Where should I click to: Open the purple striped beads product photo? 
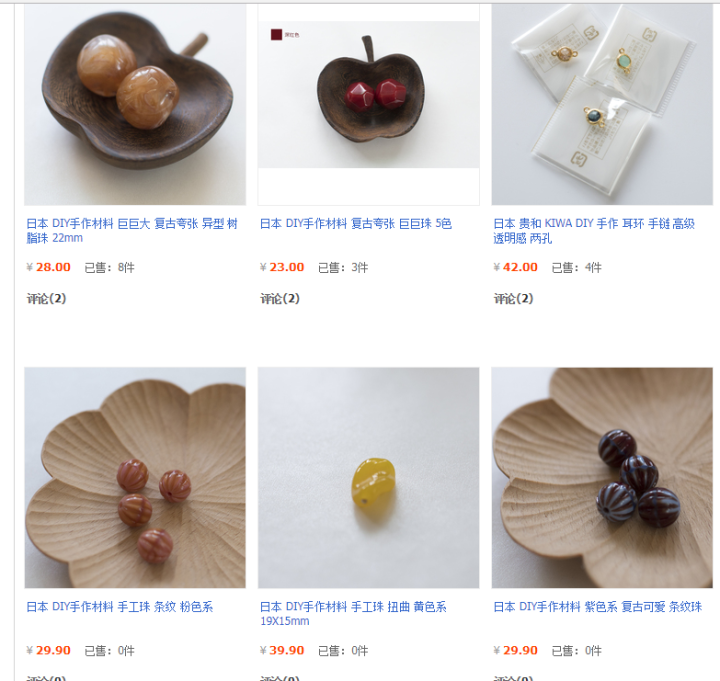pos(602,478)
